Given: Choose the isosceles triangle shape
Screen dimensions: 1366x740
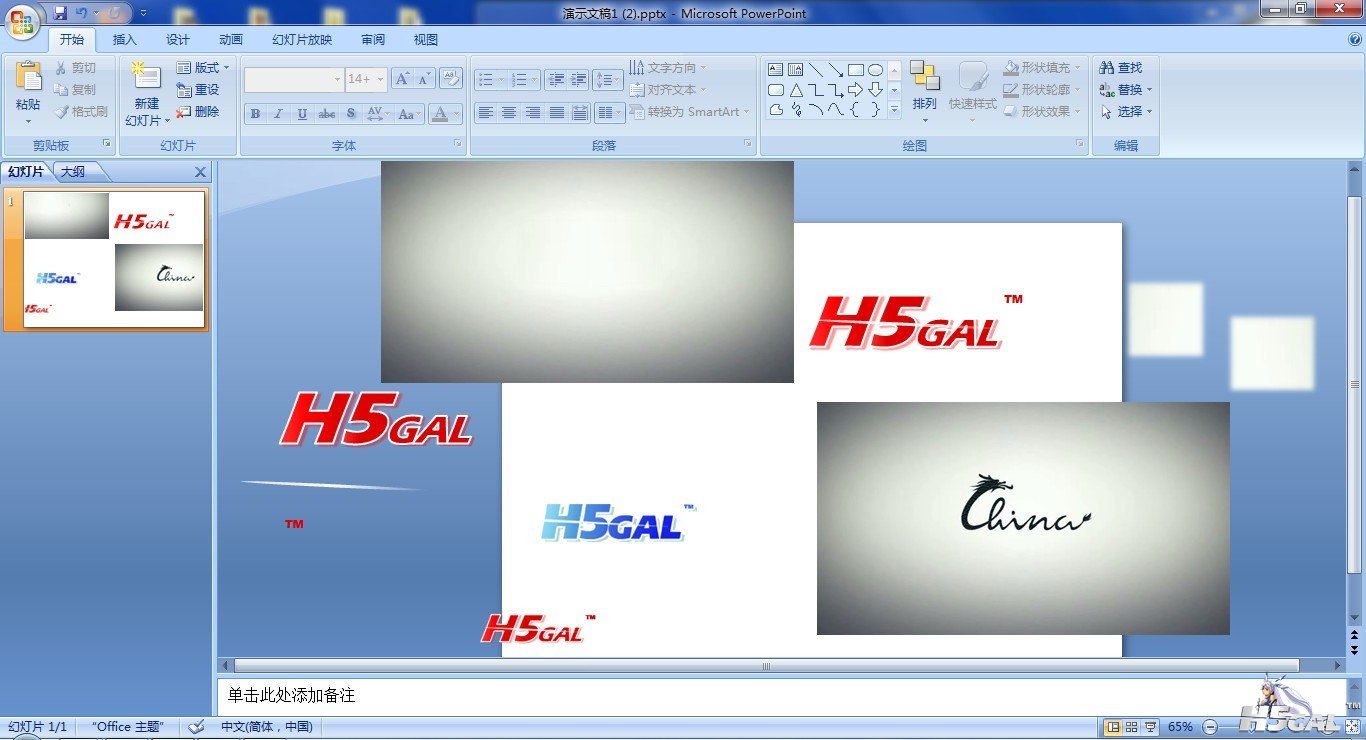Looking at the screenshot, I should point(796,90).
